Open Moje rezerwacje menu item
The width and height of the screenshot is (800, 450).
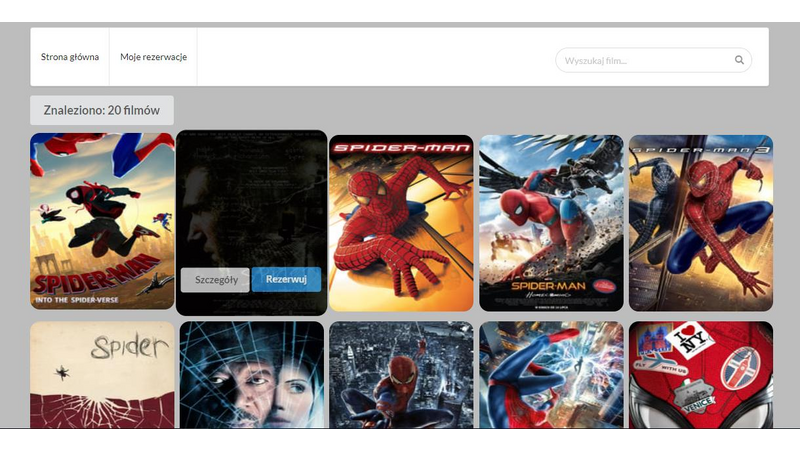pyautogui.click(x=154, y=57)
